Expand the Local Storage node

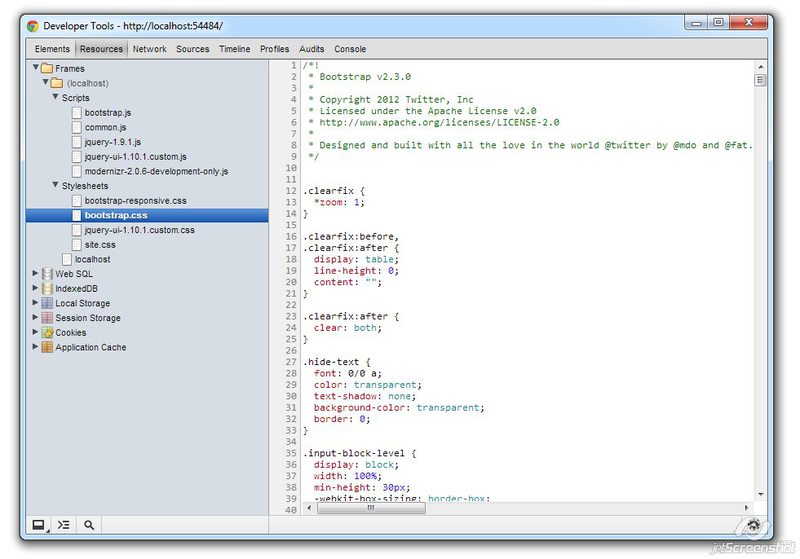pyautogui.click(x=35, y=302)
